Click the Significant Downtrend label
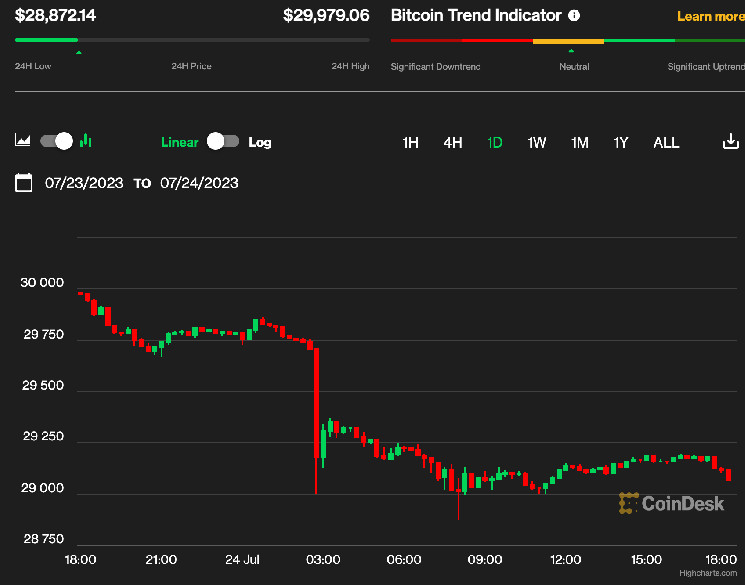This screenshot has height=585, width=745. click(x=435, y=67)
